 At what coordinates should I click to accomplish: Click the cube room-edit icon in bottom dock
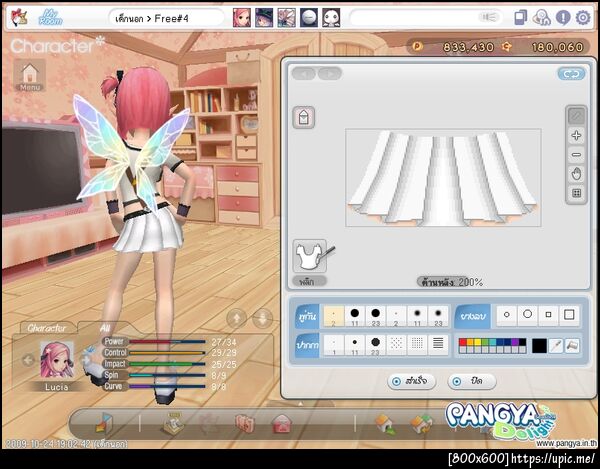pyautogui.click(x=104, y=423)
